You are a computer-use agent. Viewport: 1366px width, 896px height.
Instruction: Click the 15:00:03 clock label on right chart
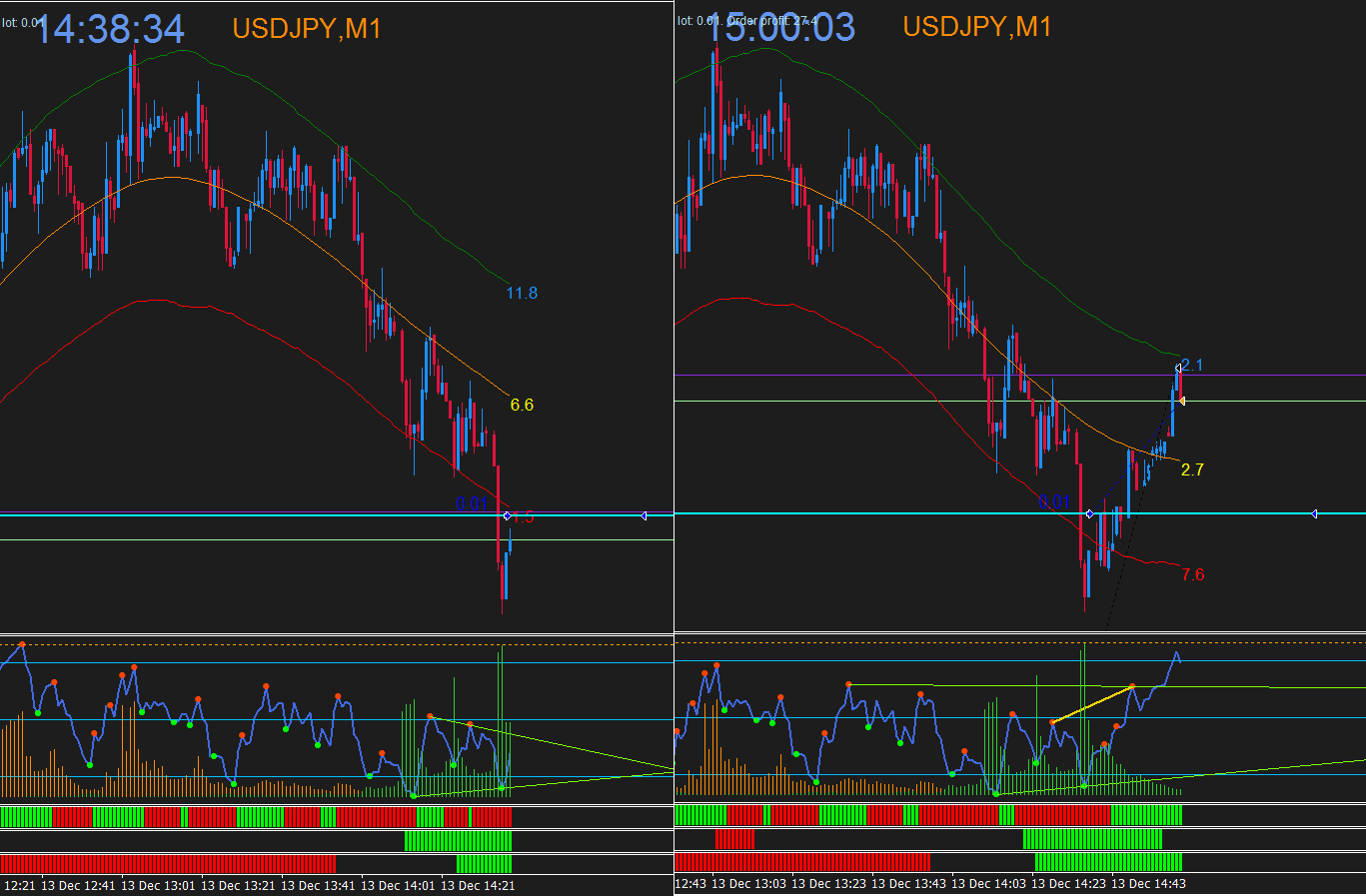[780, 27]
